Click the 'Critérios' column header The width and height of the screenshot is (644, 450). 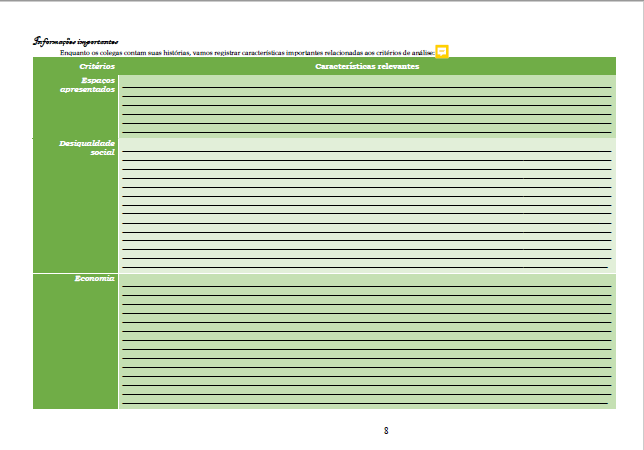97,66
